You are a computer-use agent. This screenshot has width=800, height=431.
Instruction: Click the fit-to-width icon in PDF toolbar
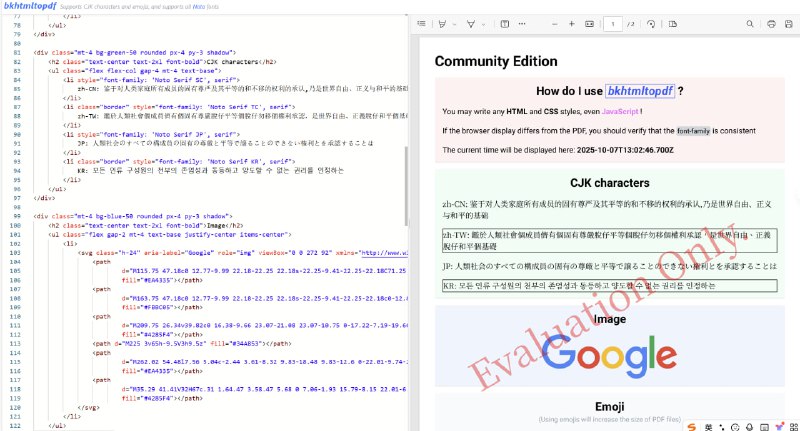(589, 24)
